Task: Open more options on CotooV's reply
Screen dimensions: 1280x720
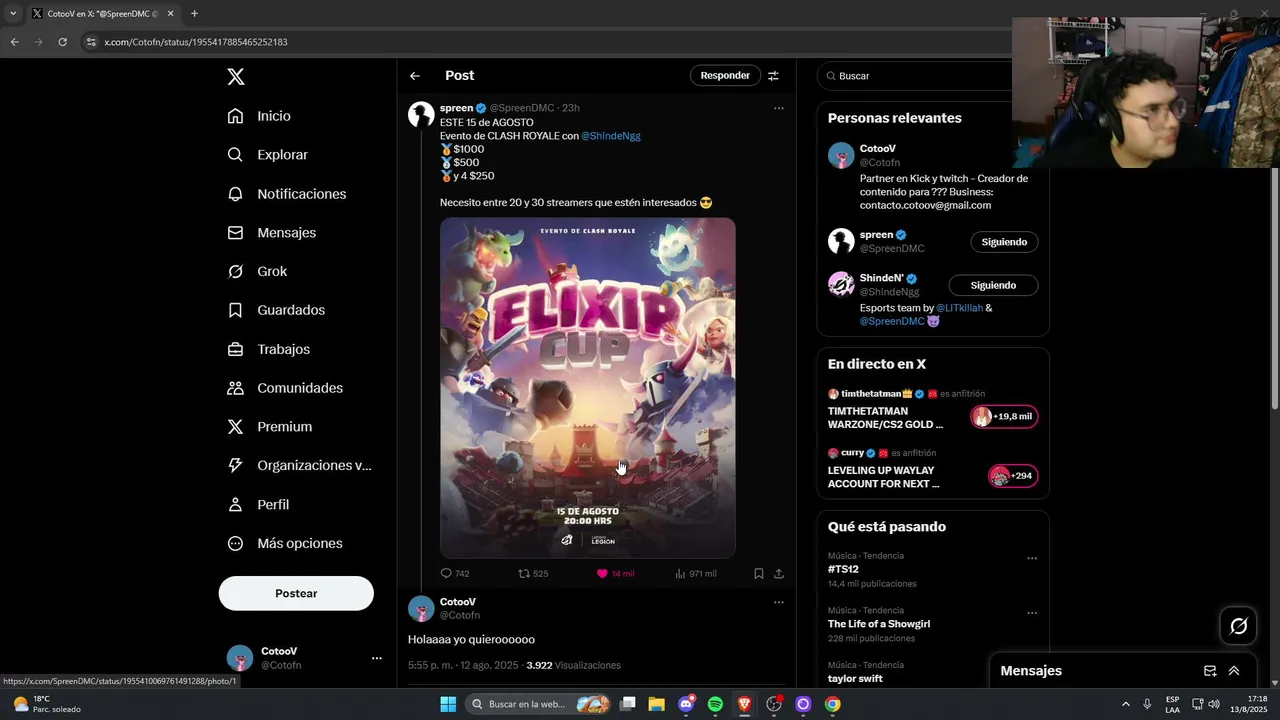Action: (779, 602)
